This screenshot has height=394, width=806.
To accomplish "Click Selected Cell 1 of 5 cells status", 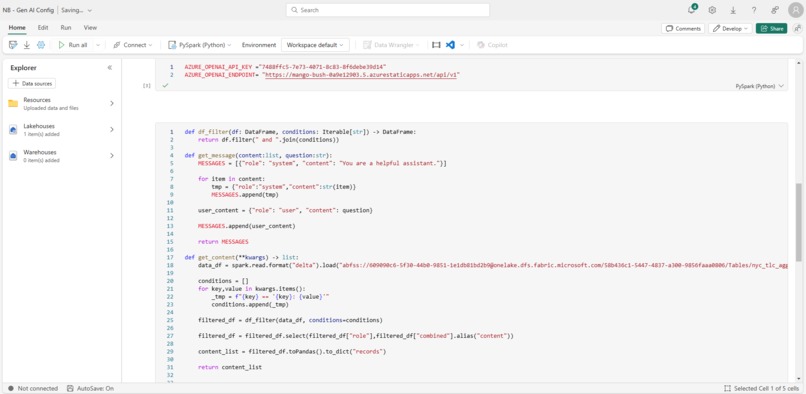I will point(761,388).
